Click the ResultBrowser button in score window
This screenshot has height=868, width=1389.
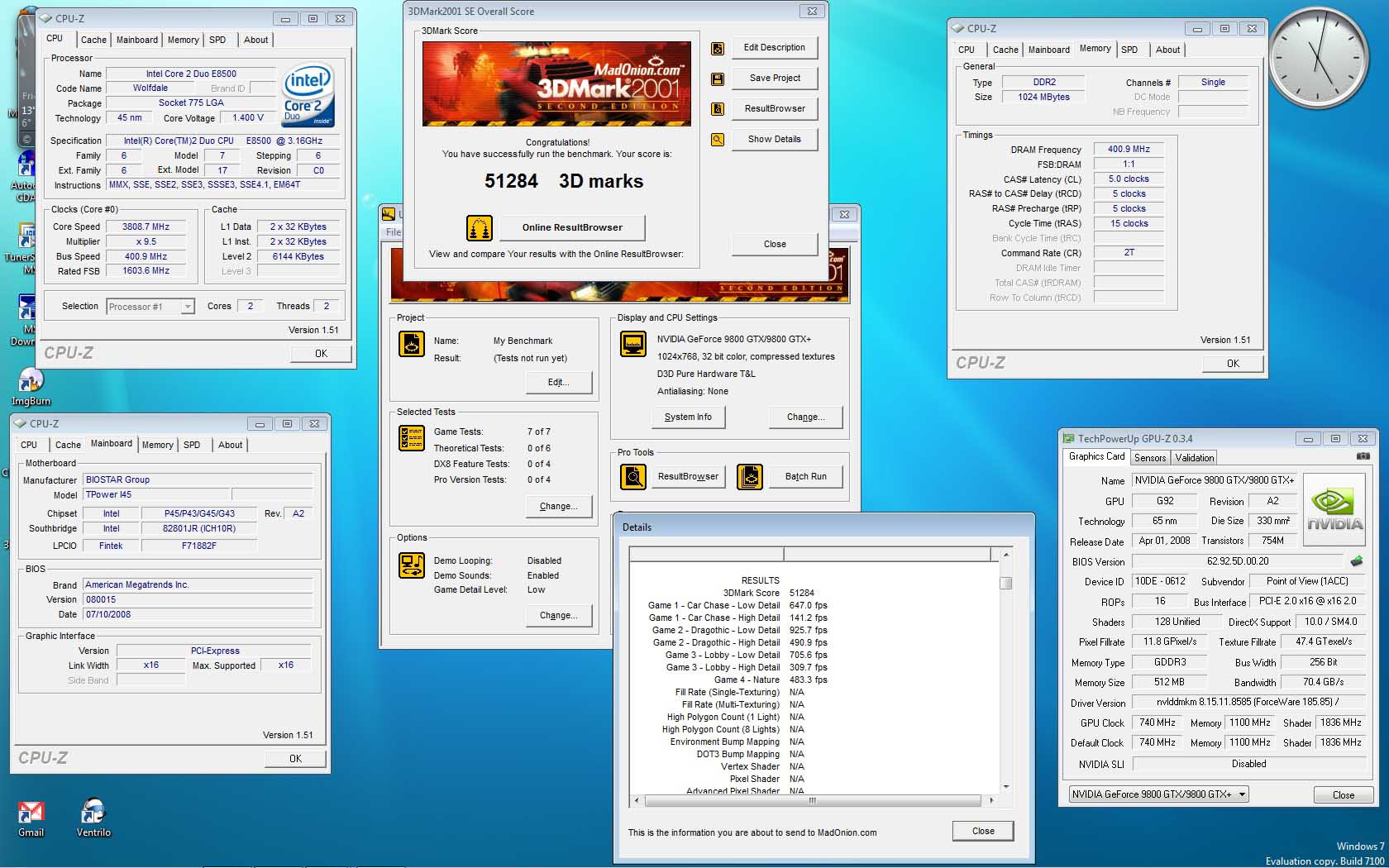pos(775,109)
